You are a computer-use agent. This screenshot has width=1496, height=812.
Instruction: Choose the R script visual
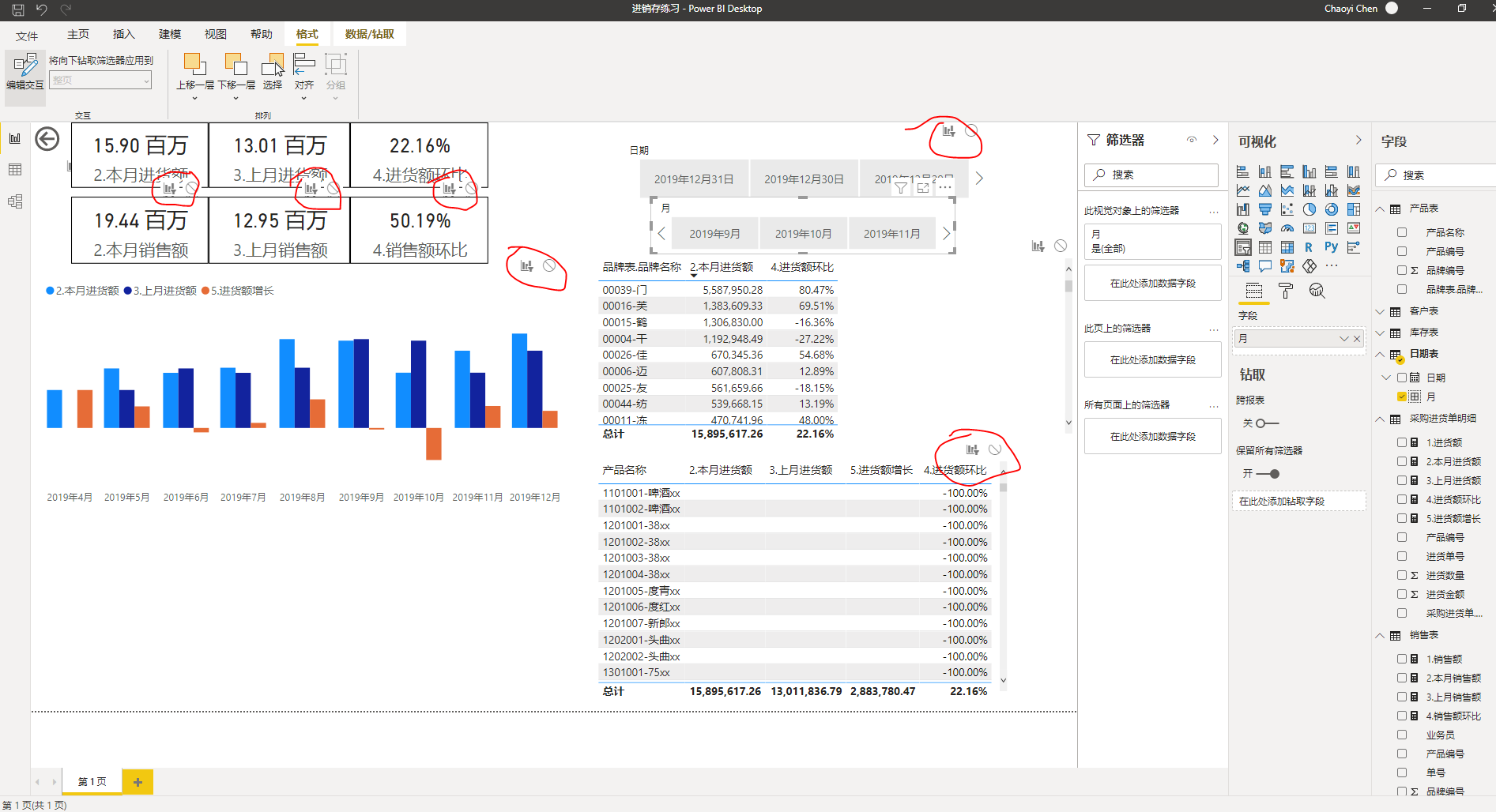pos(1309,247)
